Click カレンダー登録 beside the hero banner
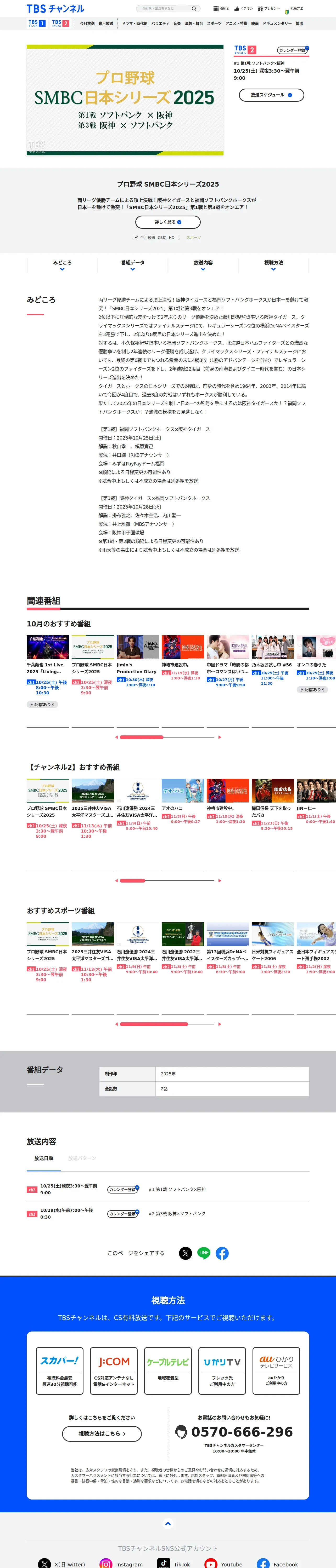 tap(293, 50)
